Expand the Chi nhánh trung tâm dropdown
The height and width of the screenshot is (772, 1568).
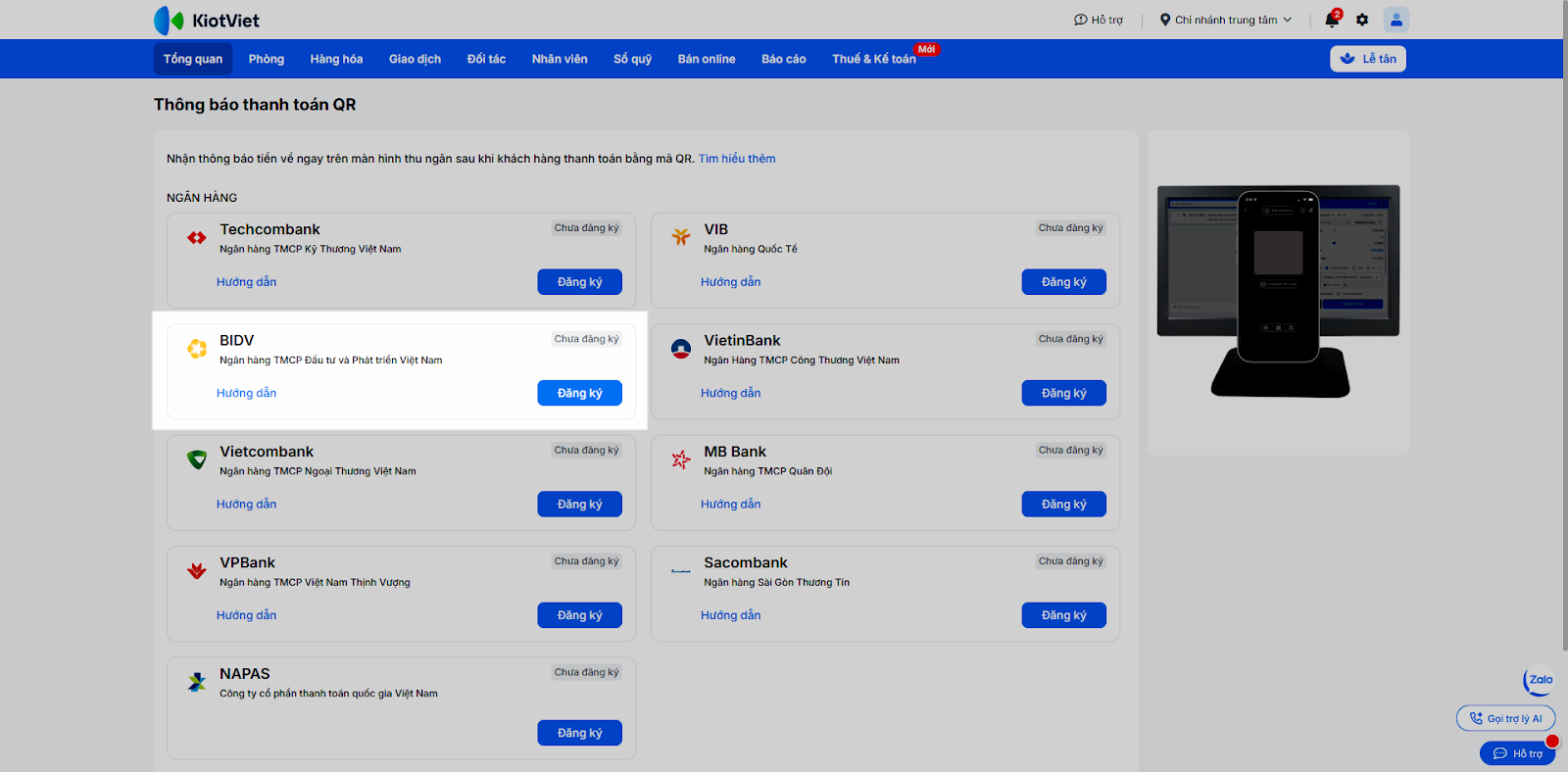tap(1226, 20)
